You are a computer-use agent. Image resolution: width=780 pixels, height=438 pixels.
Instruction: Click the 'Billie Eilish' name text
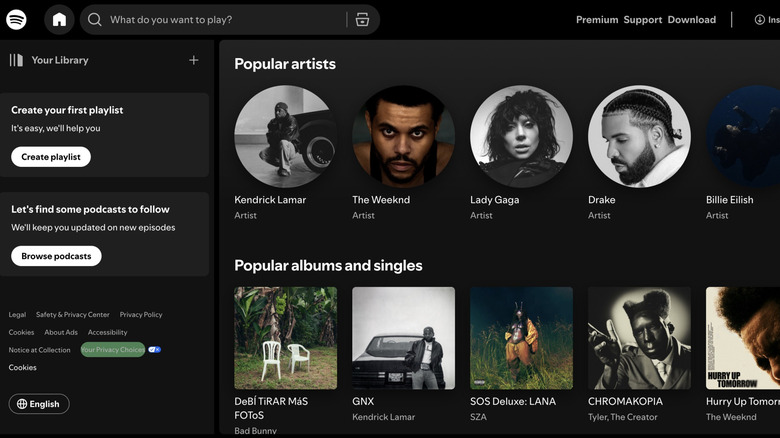pyautogui.click(x=729, y=200)
